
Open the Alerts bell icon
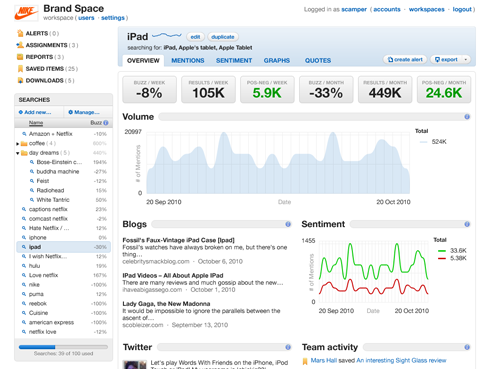tap(20, 33)
